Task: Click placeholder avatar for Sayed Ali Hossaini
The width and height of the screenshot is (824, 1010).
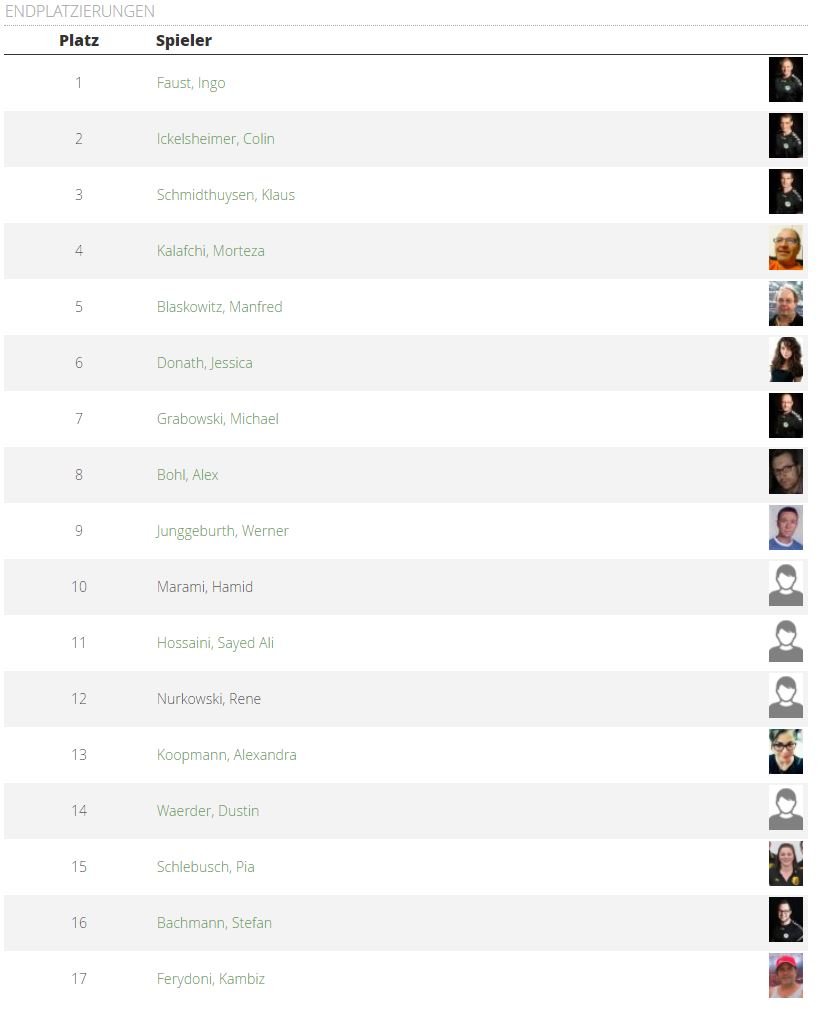Action: [x=785, y=640]
